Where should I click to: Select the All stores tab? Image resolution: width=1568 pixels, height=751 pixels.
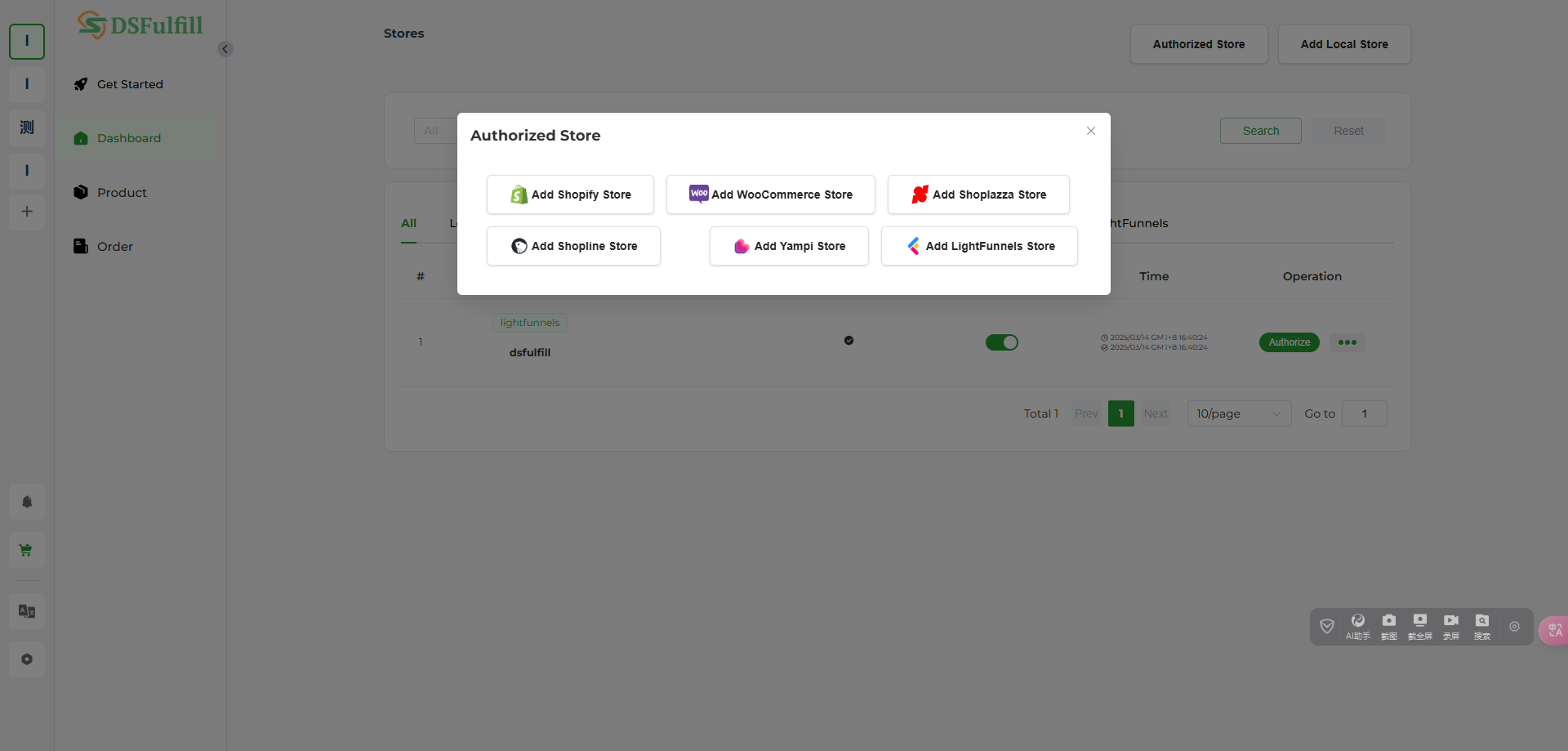pyautogui.click(x=408, y=223)
